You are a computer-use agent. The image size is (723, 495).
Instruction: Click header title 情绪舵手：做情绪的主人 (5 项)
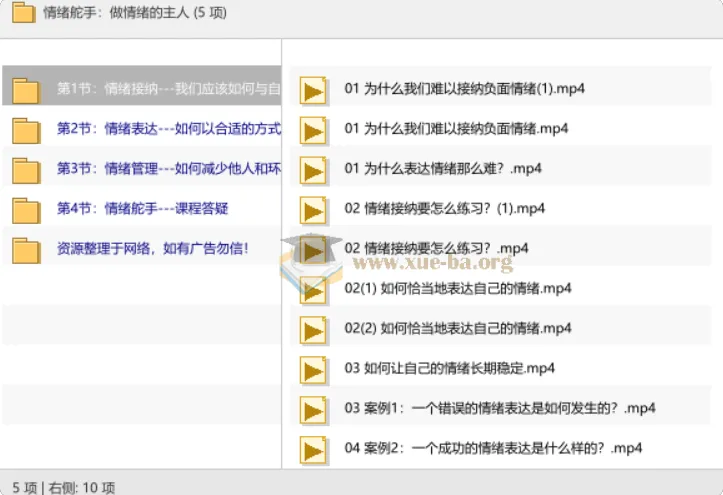[x=135, y=12]
